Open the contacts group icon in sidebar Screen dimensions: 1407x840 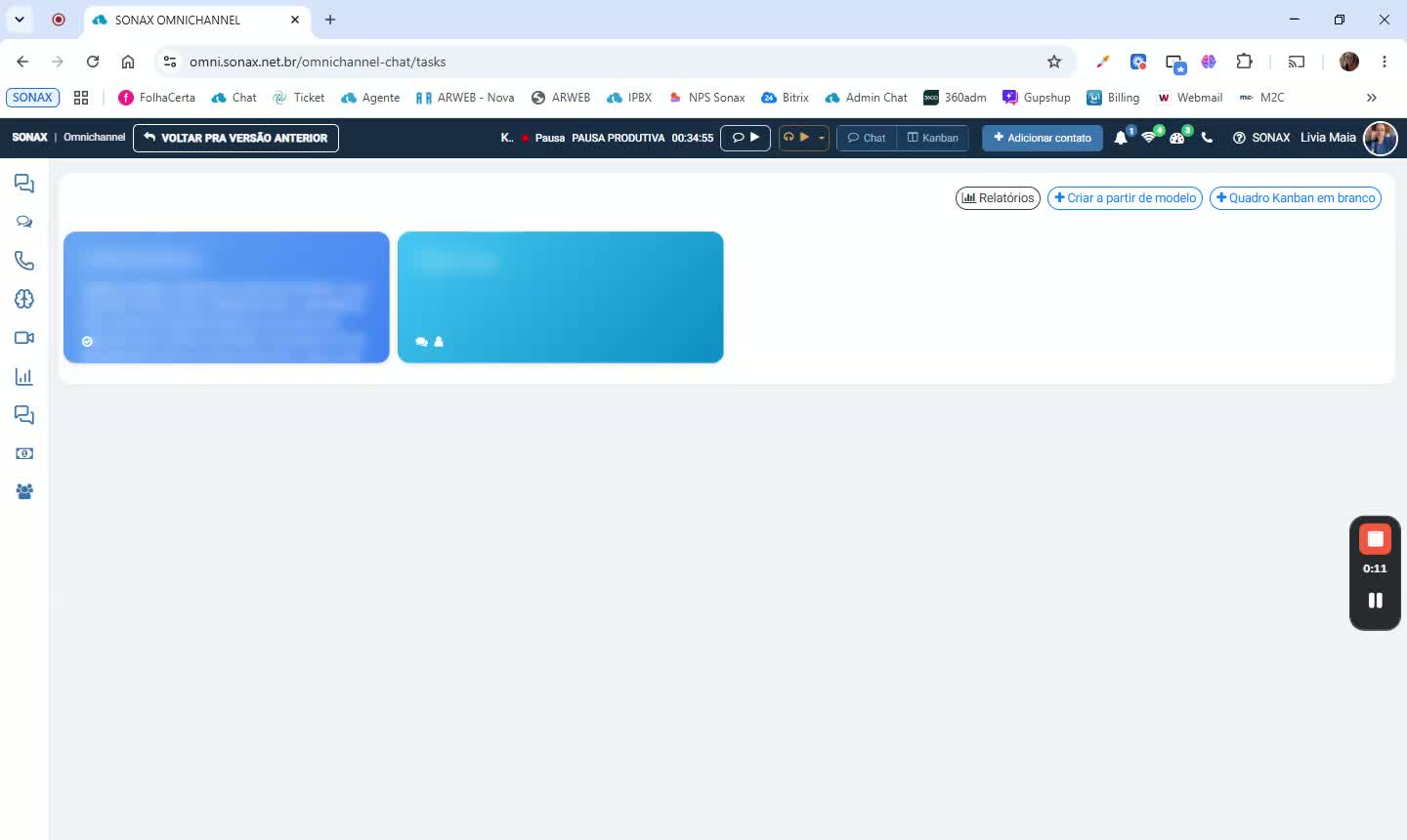click(x=24, y=491)
